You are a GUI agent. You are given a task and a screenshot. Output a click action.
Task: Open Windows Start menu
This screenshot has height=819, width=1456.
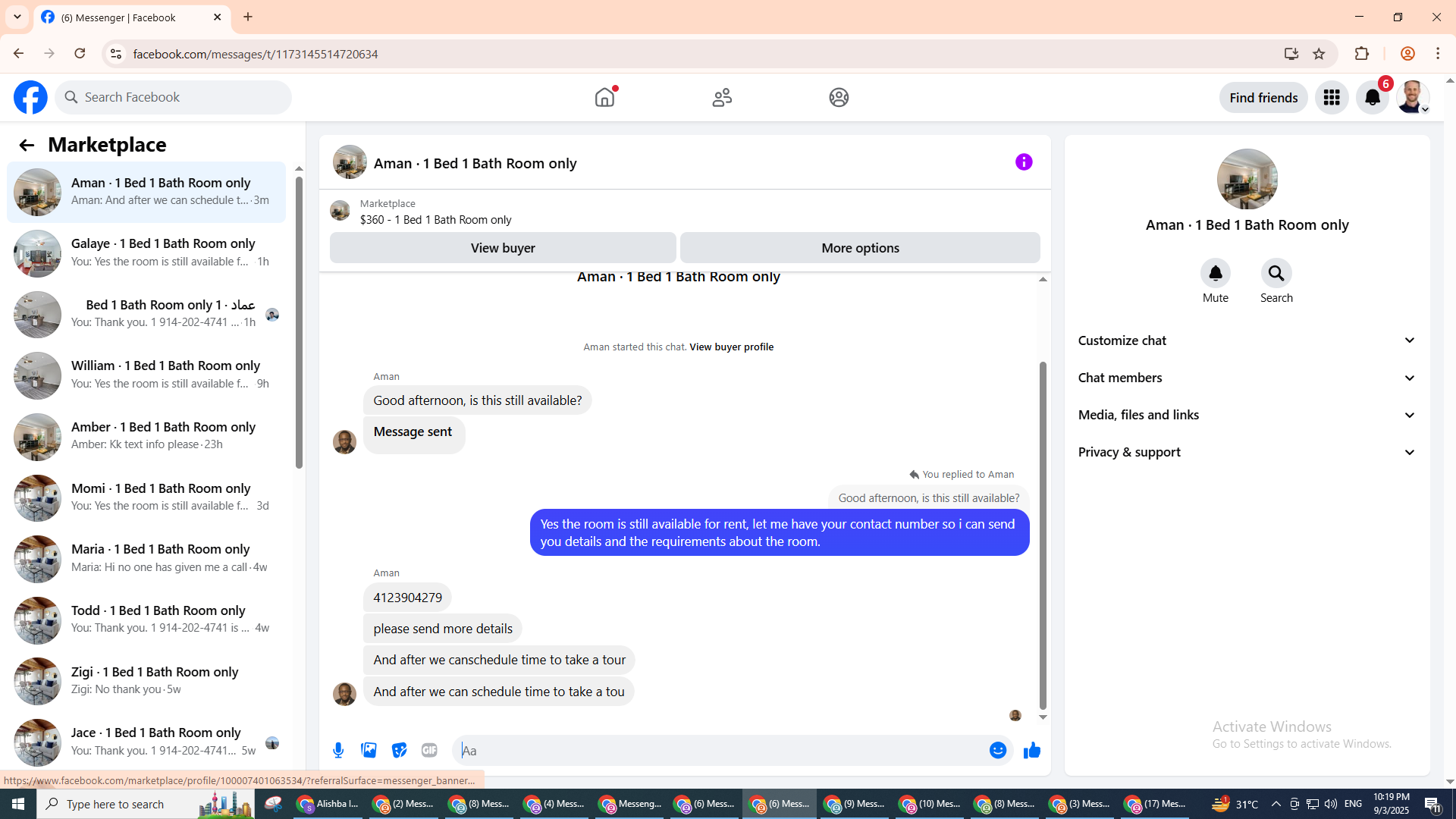[18, 804]
